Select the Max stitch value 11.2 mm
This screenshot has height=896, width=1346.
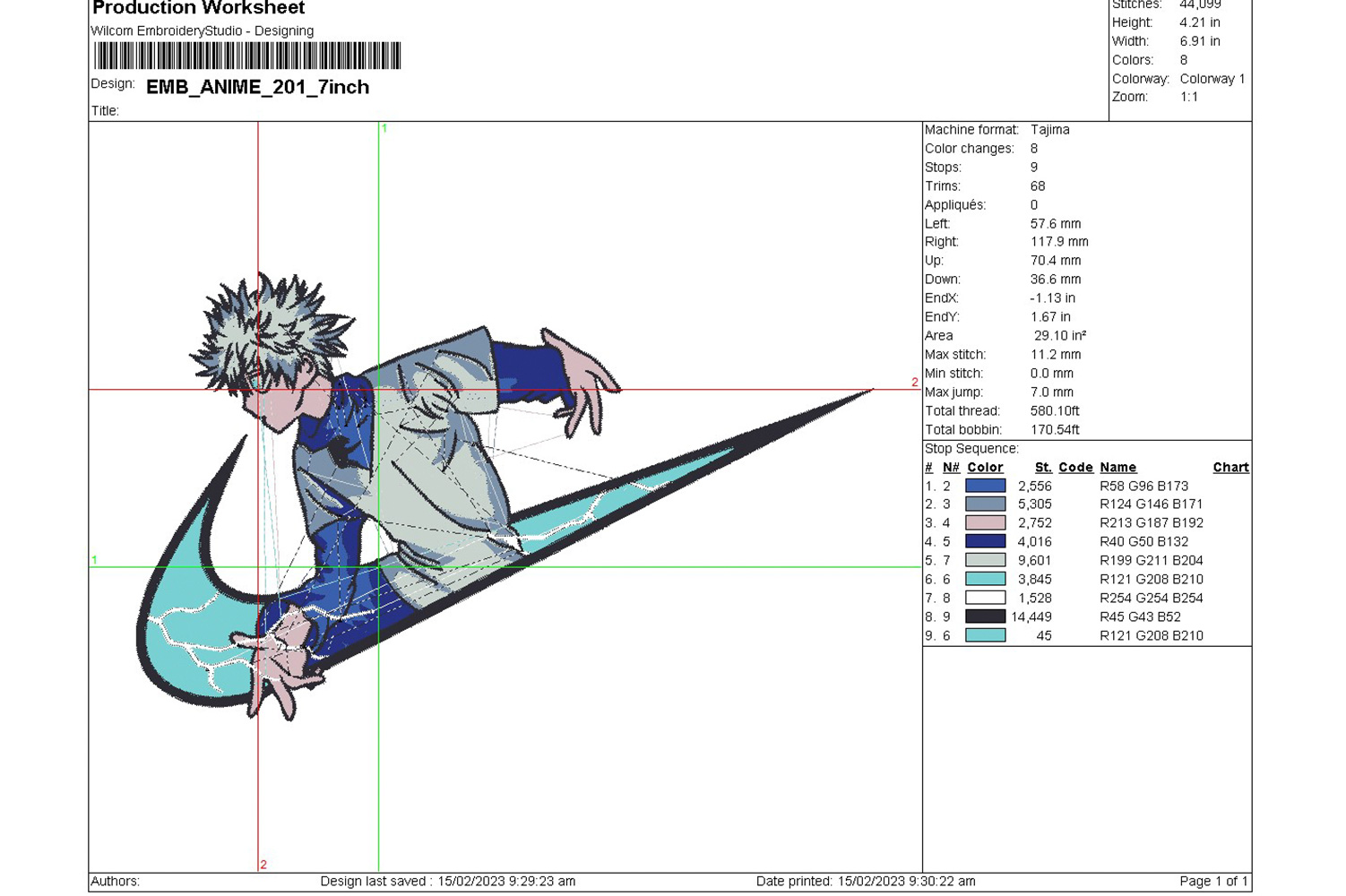click(x=1056, y=355)
